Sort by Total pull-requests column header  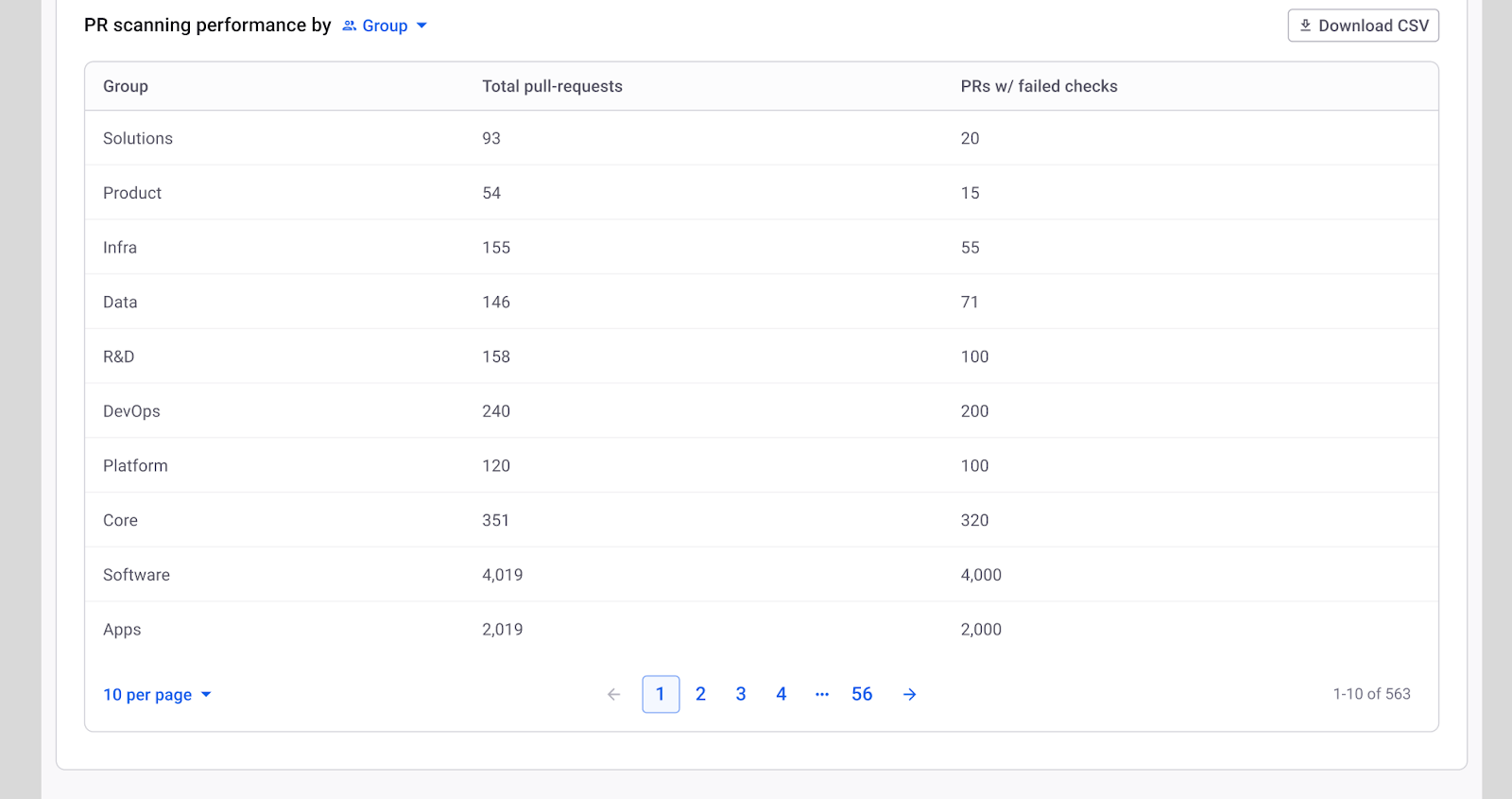point(552,86)
